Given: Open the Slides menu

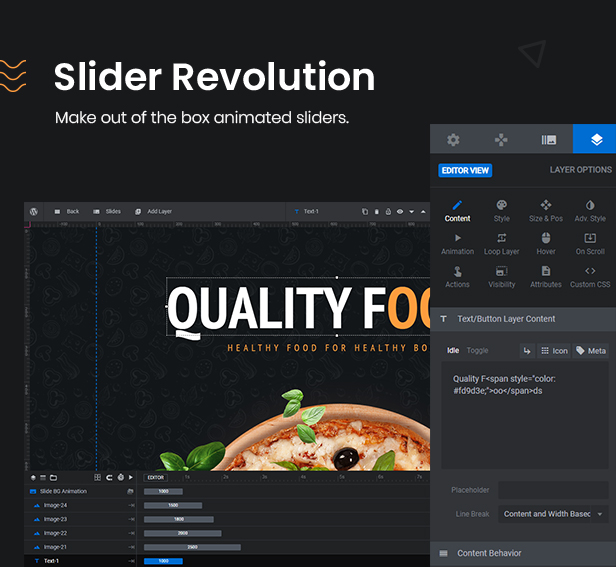Looking at the screenshot, I should coord(107,211).
